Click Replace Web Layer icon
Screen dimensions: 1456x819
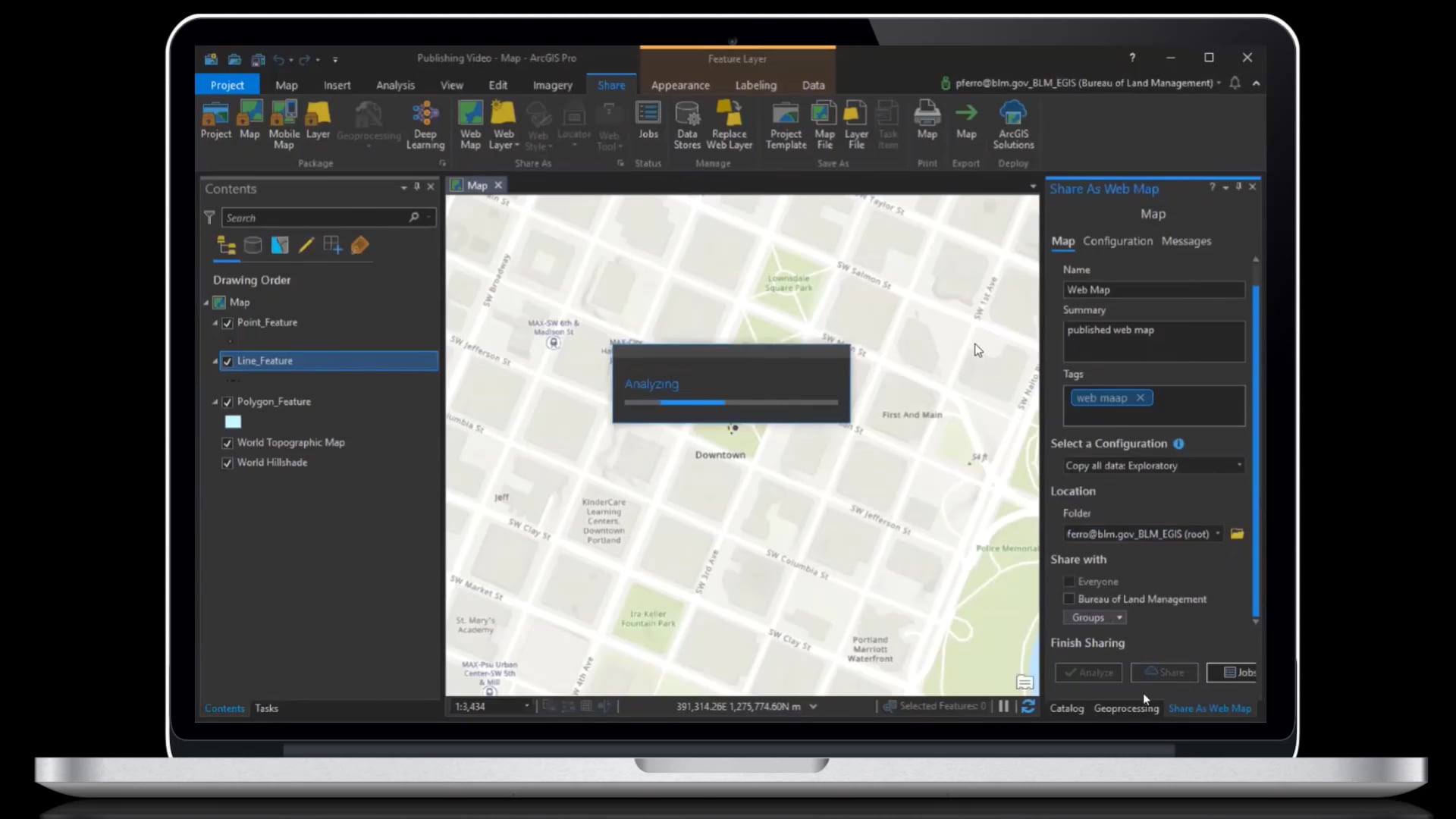coord(730,125)
